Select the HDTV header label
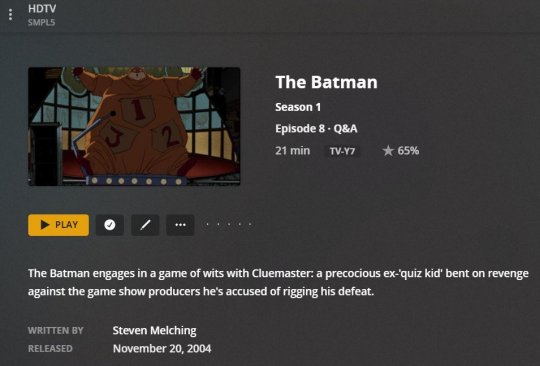The image size is (540, 366). (x=42, y=9)
